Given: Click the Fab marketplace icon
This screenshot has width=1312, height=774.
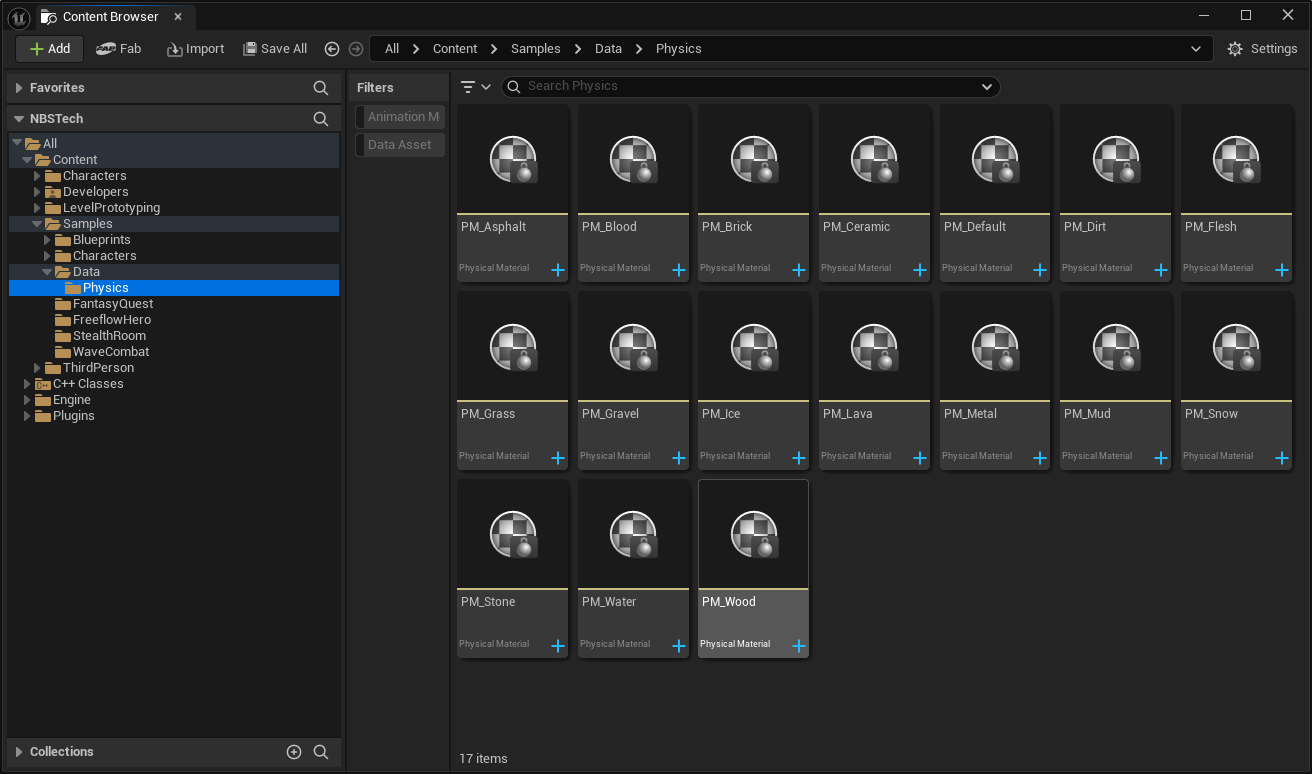Looking at the screenshot, I should (x=106, y=49).
